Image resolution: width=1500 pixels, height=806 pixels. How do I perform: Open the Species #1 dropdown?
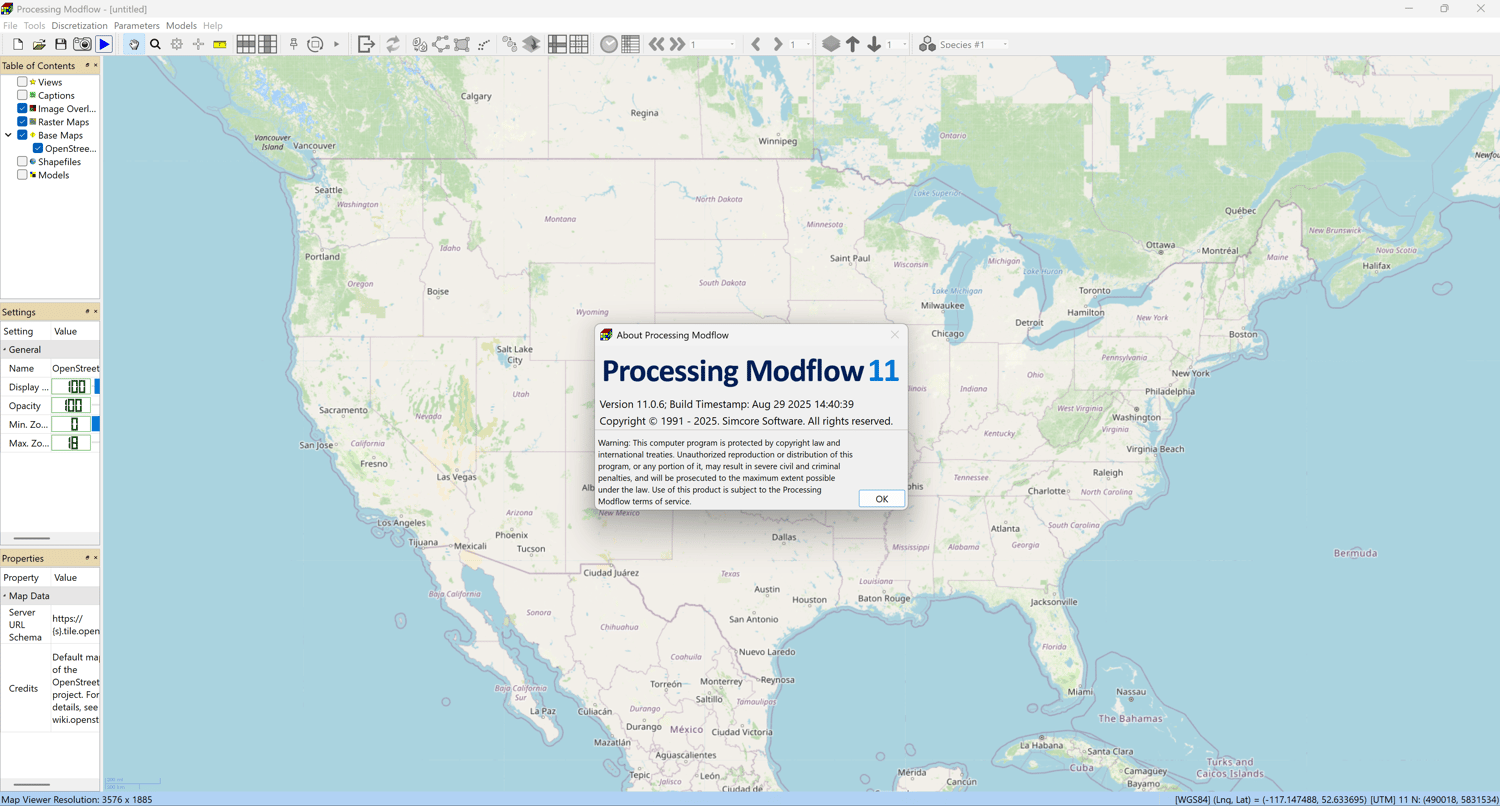coord(1005,44)
